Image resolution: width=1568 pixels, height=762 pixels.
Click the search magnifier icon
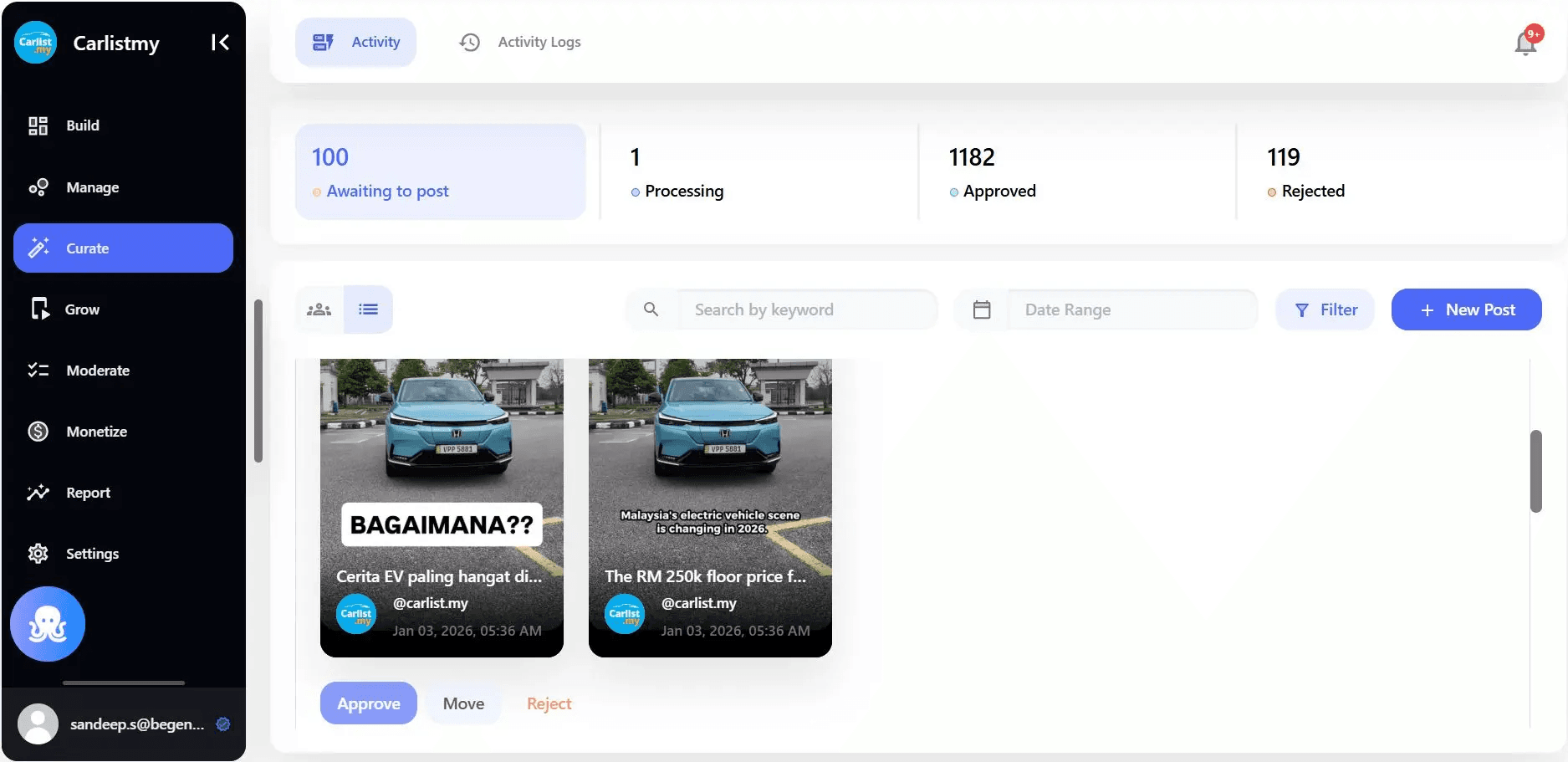tap(651, 309)
